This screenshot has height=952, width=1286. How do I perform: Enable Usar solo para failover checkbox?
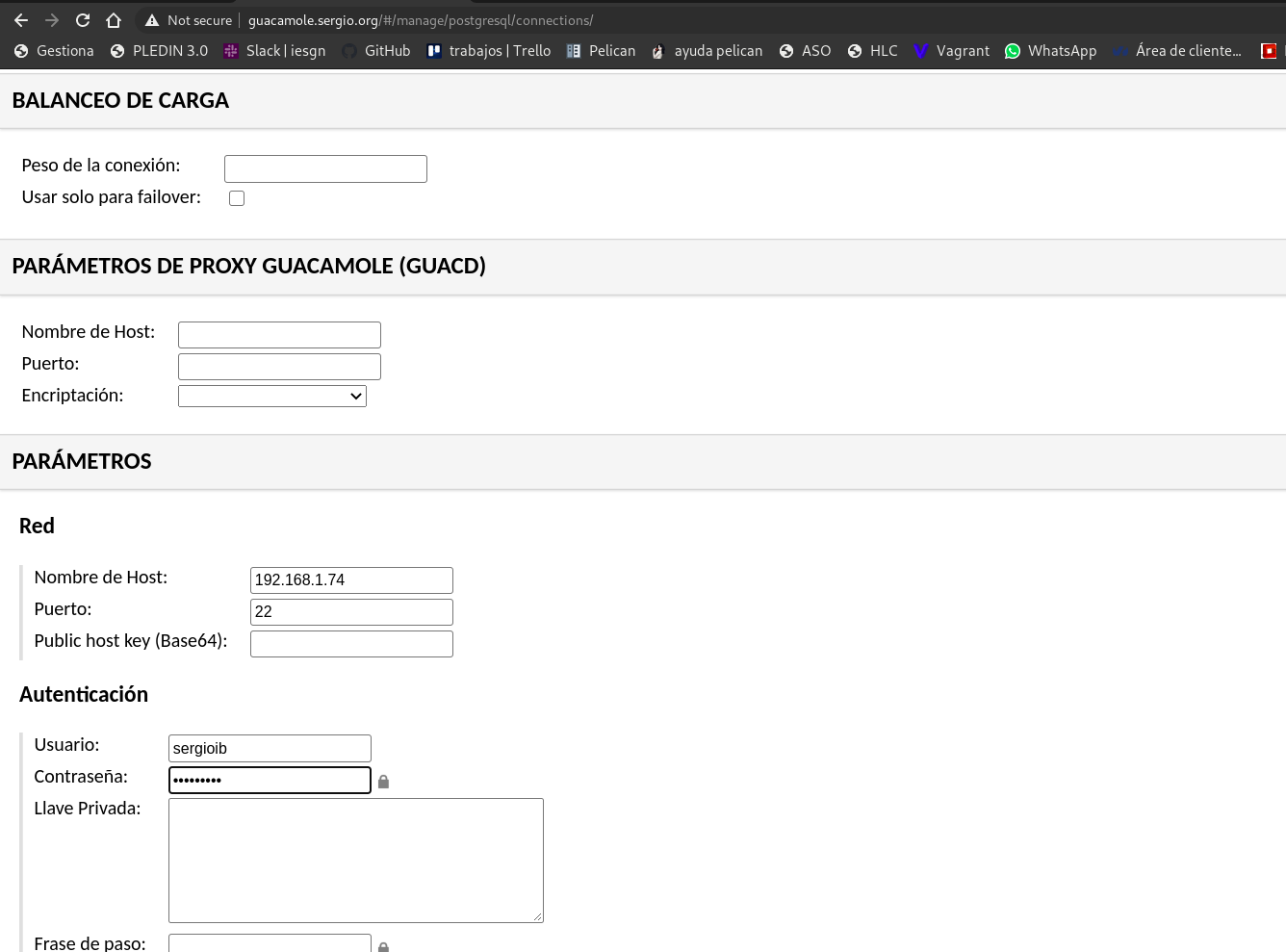(237, 198)
